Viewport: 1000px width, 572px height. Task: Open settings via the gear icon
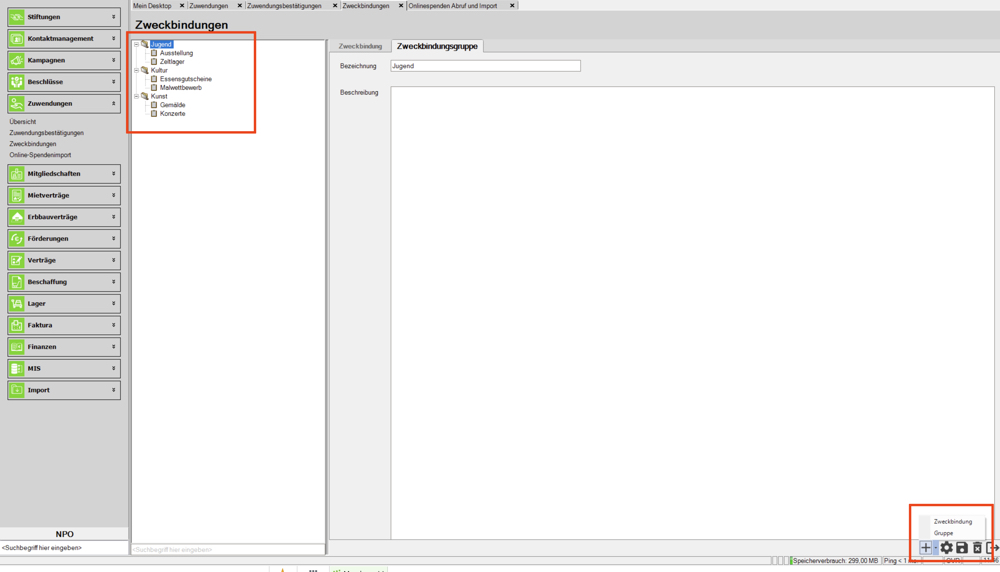tap(947, 548)
